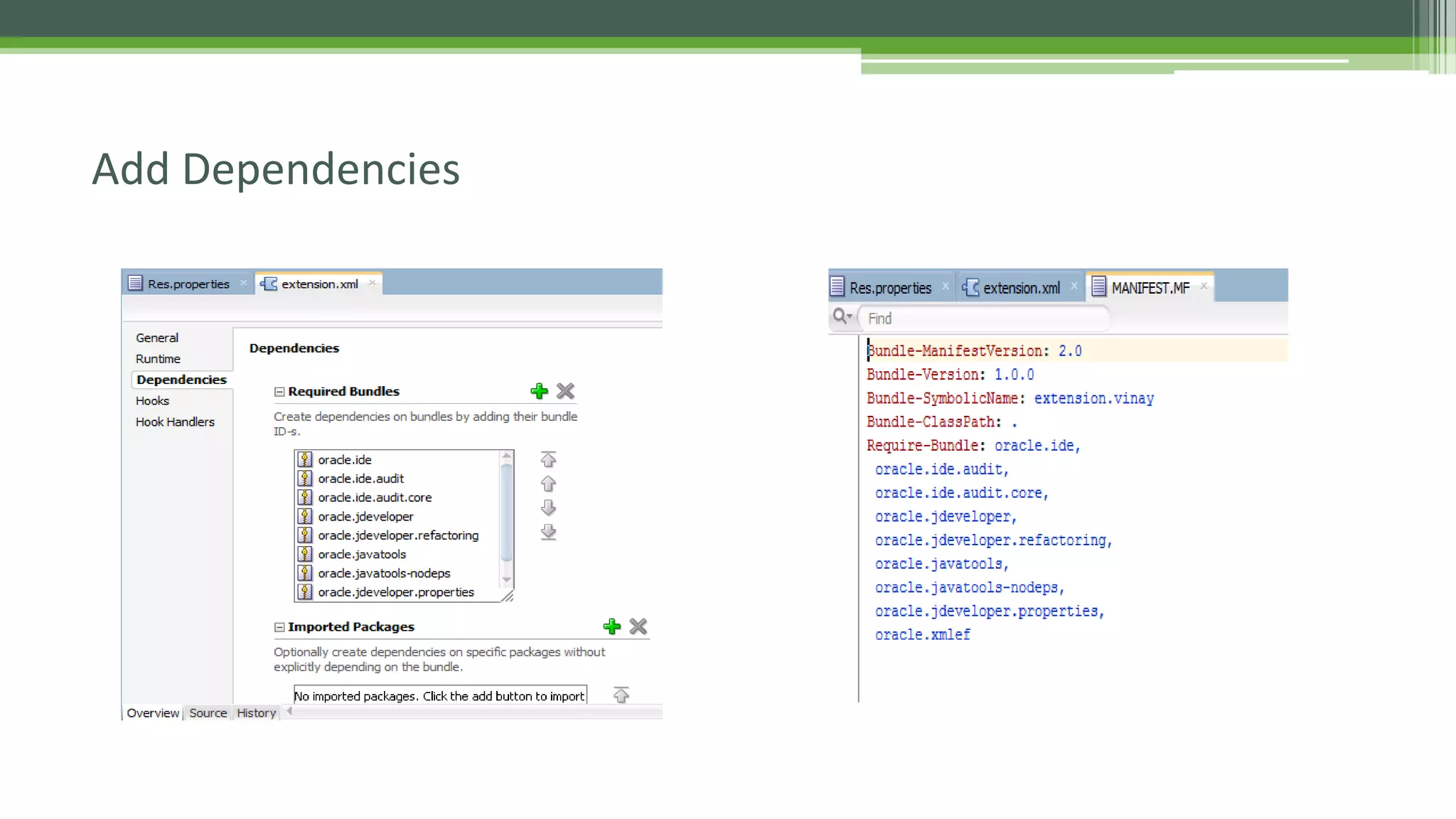Image resolution: width=1456 pixels, height=819 pixels.
Task: Open the History tab at the bottom
Action: [x=256, y=712]
